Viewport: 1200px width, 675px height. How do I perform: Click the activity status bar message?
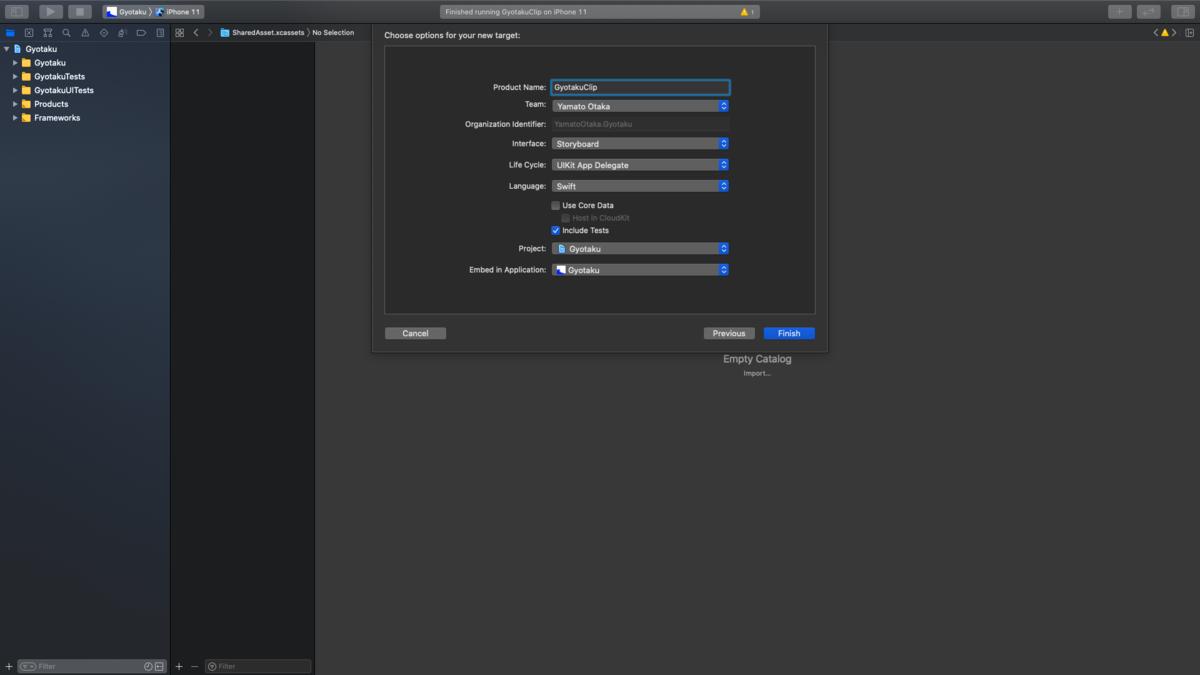tap(516, 12)
